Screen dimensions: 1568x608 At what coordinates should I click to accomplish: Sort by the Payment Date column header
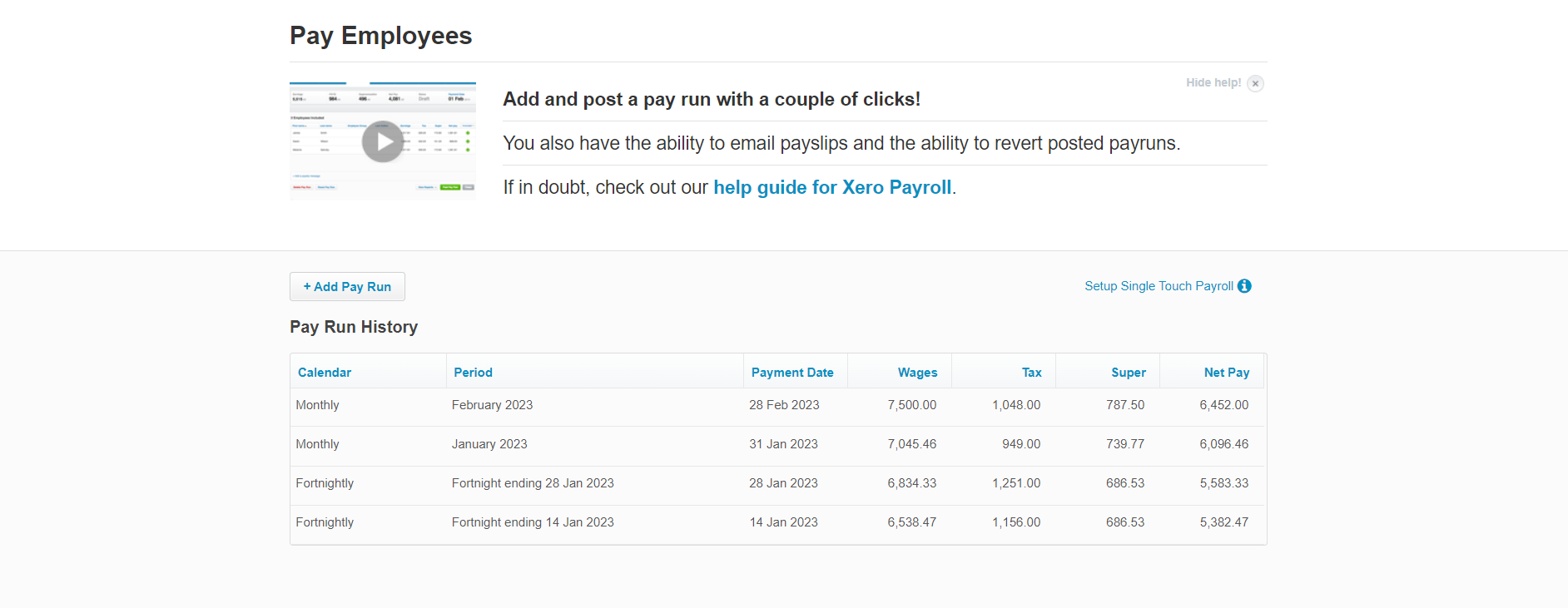coord(791,373)
